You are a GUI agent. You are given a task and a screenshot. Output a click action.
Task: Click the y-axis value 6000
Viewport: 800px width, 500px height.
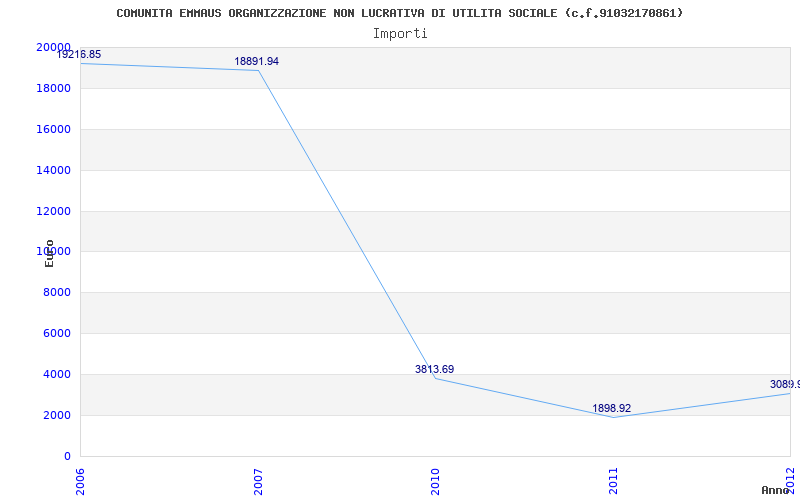56,333
